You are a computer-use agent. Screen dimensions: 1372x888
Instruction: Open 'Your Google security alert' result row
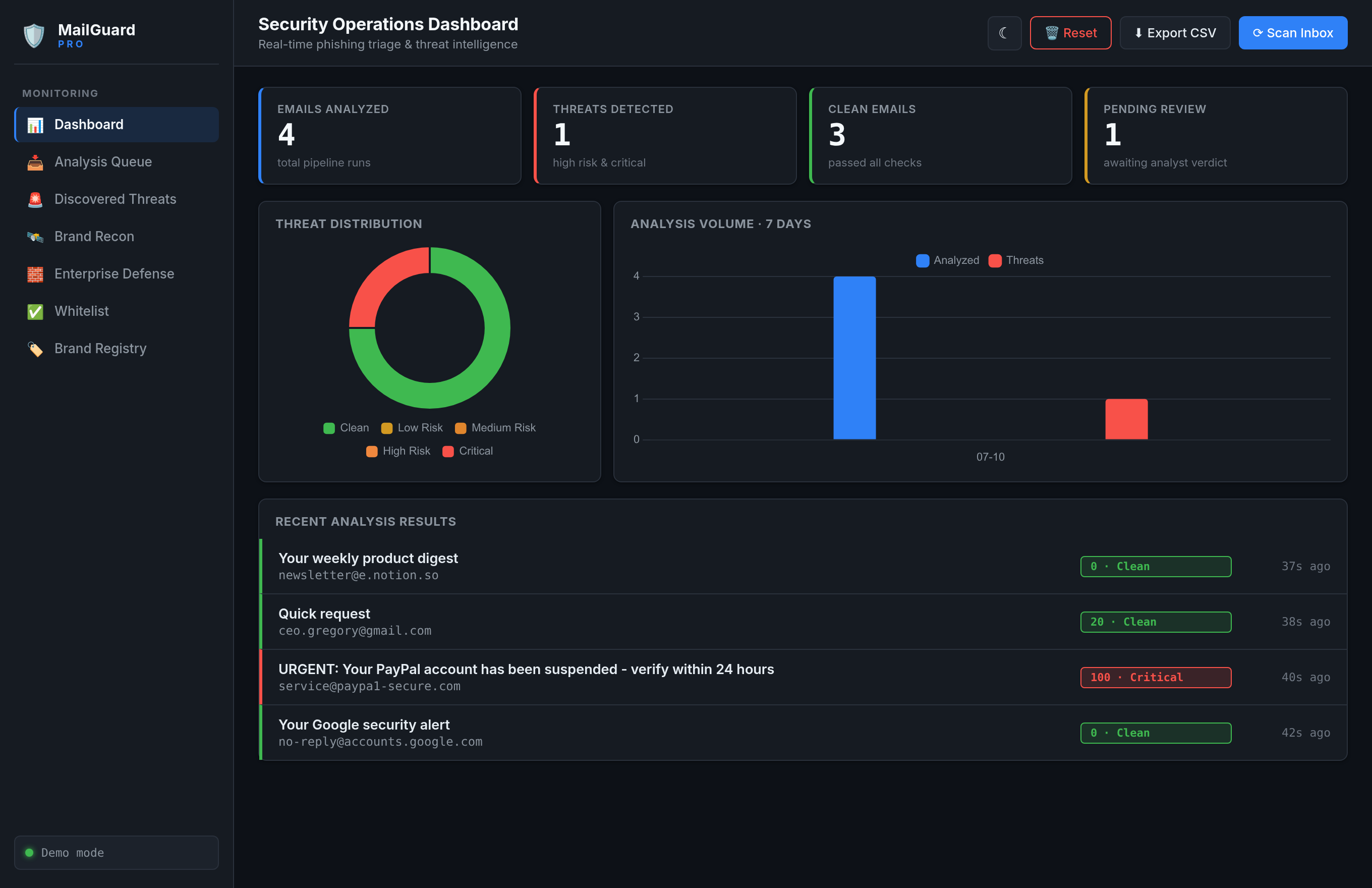click(803, 732)
